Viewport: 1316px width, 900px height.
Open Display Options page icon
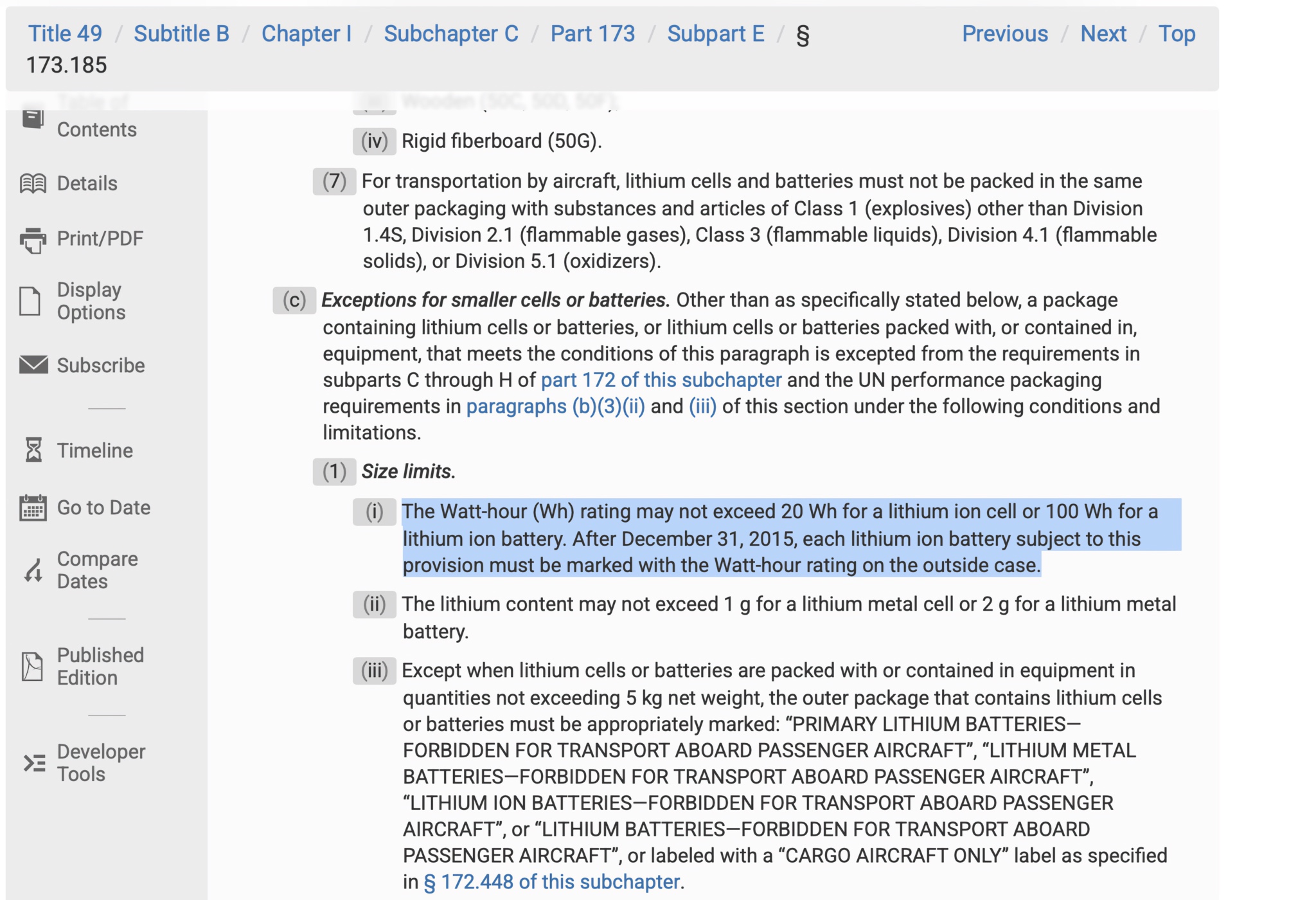30,301
